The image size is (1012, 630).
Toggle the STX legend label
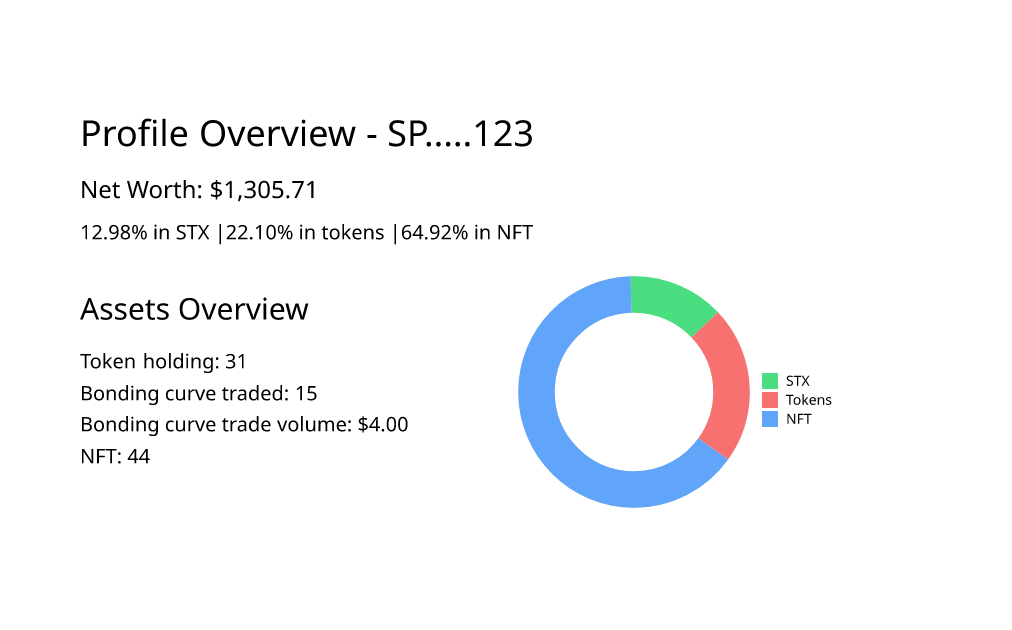tap(798, 381)
